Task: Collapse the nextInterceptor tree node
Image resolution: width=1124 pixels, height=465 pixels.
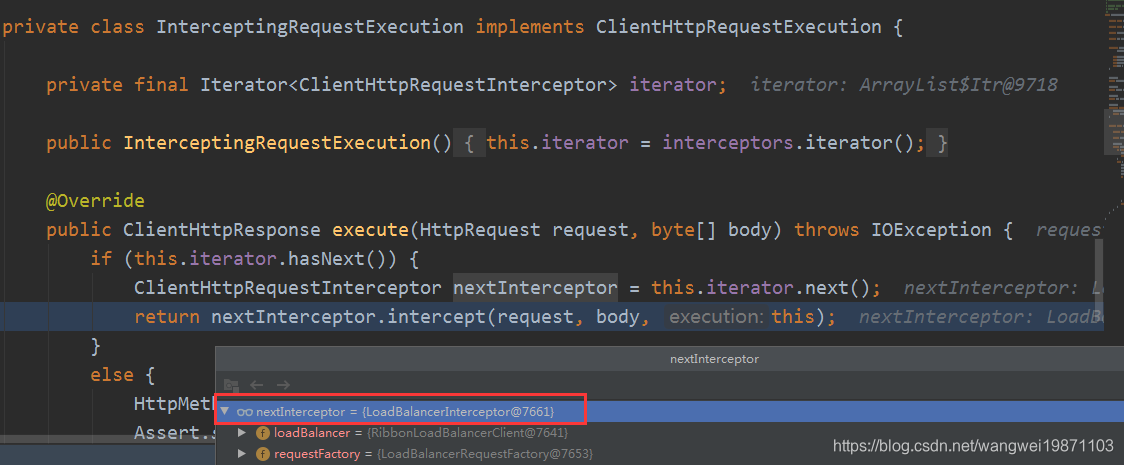Action: pyautogui.click(x=226, y=412)
